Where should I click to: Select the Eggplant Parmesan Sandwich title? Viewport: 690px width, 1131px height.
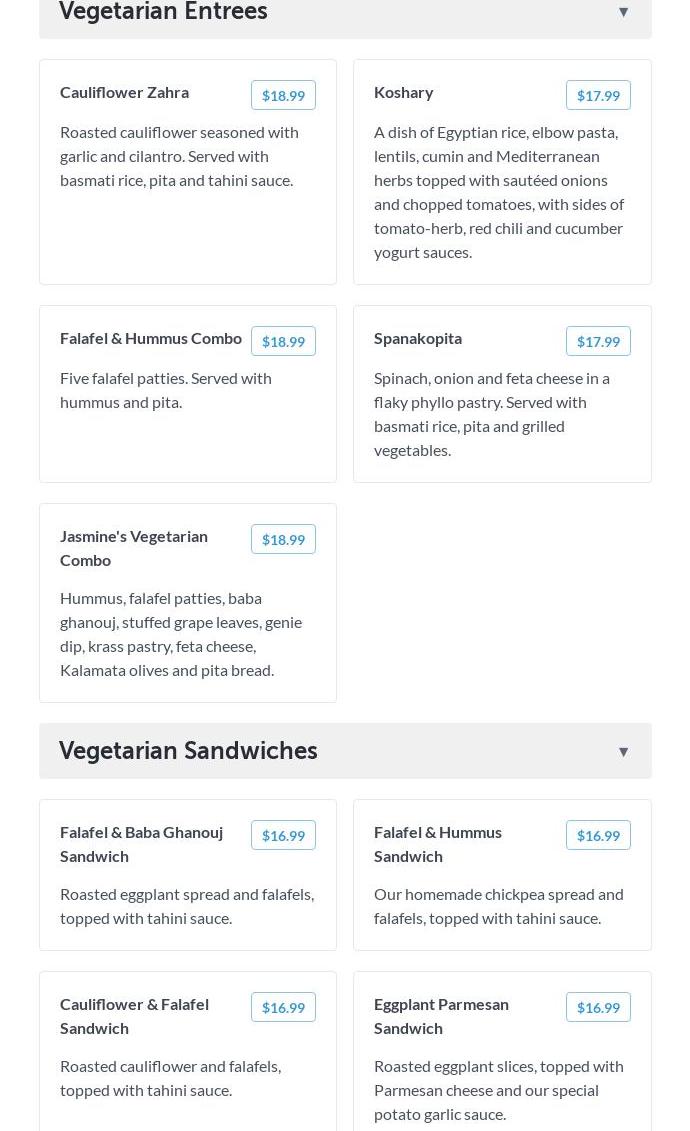(x=441, y=1016)
